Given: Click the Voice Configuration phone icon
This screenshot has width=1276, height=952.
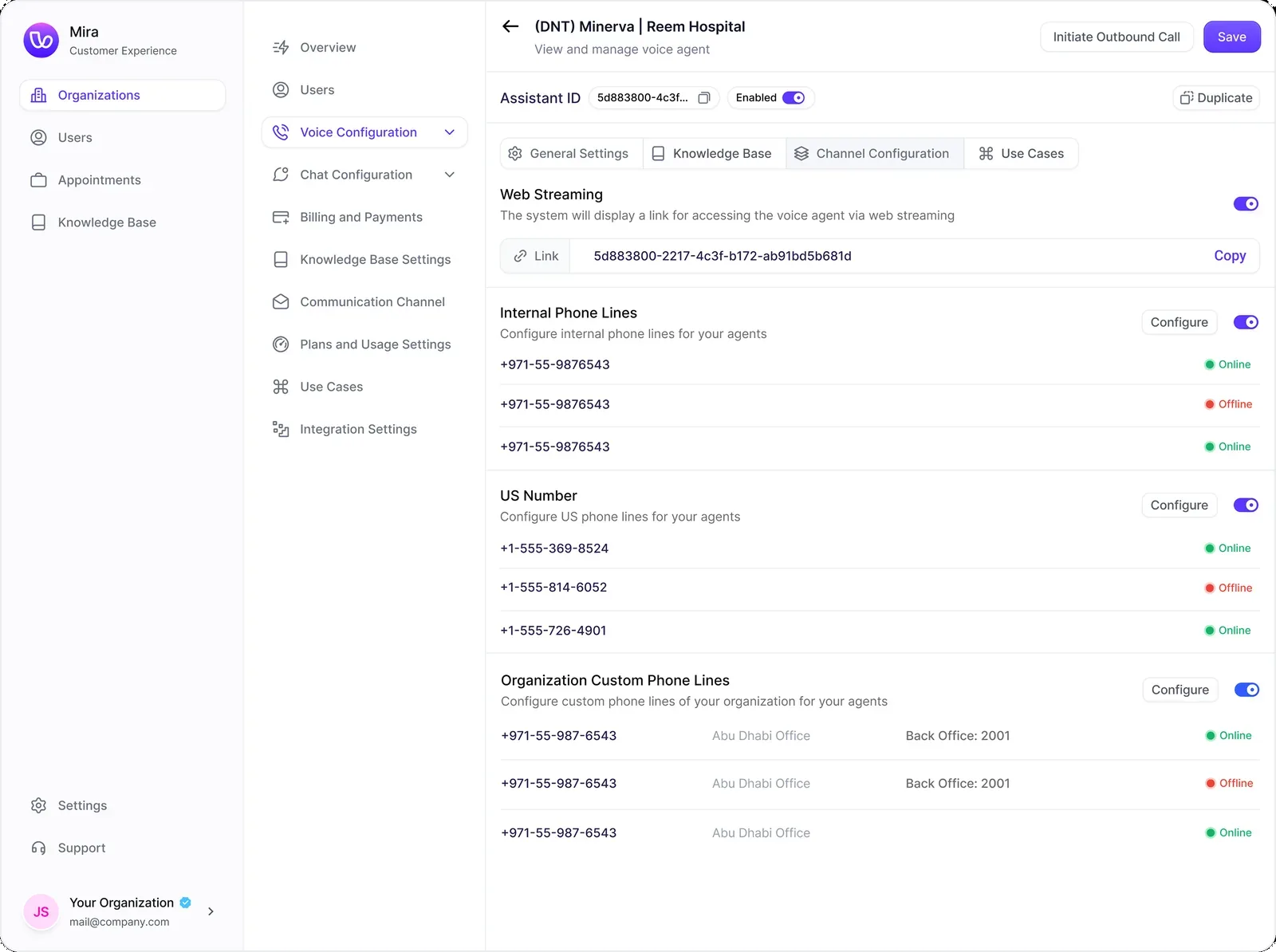Looking at the screenshot, I should tap(281, 132).
